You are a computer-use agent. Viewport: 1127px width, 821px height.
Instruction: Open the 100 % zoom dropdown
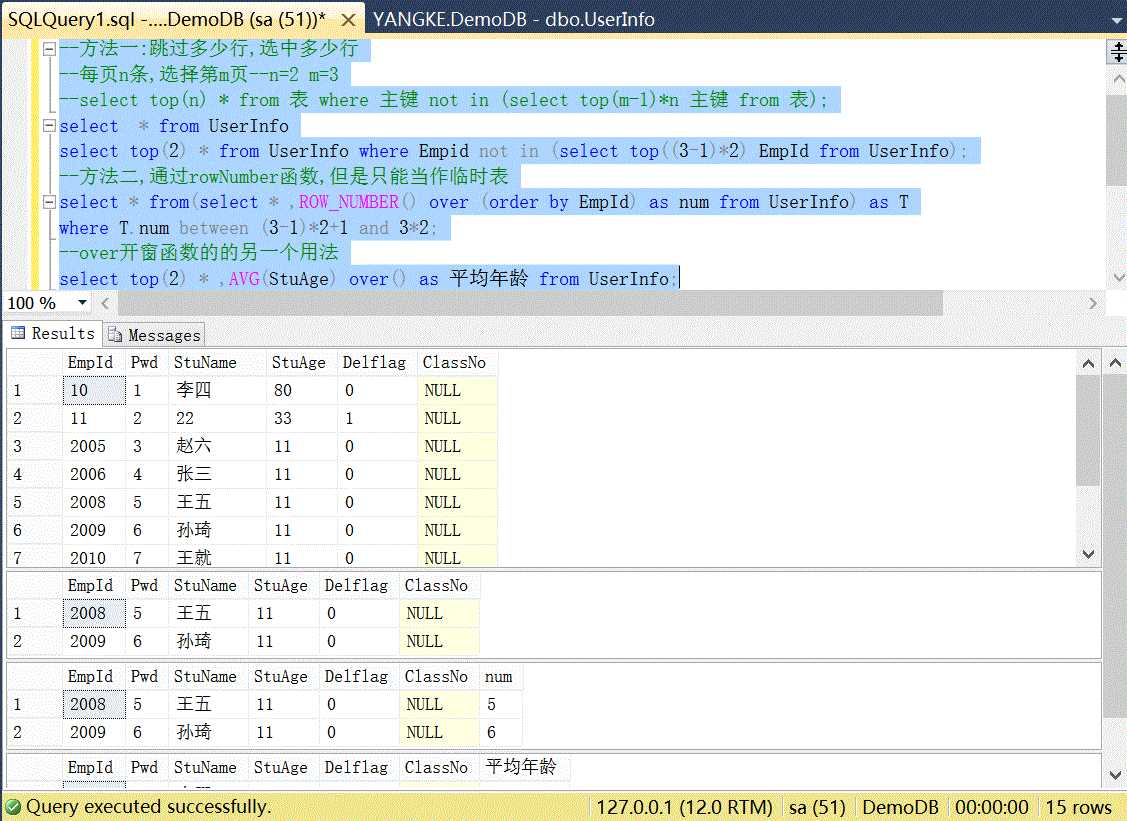(83, 303)
